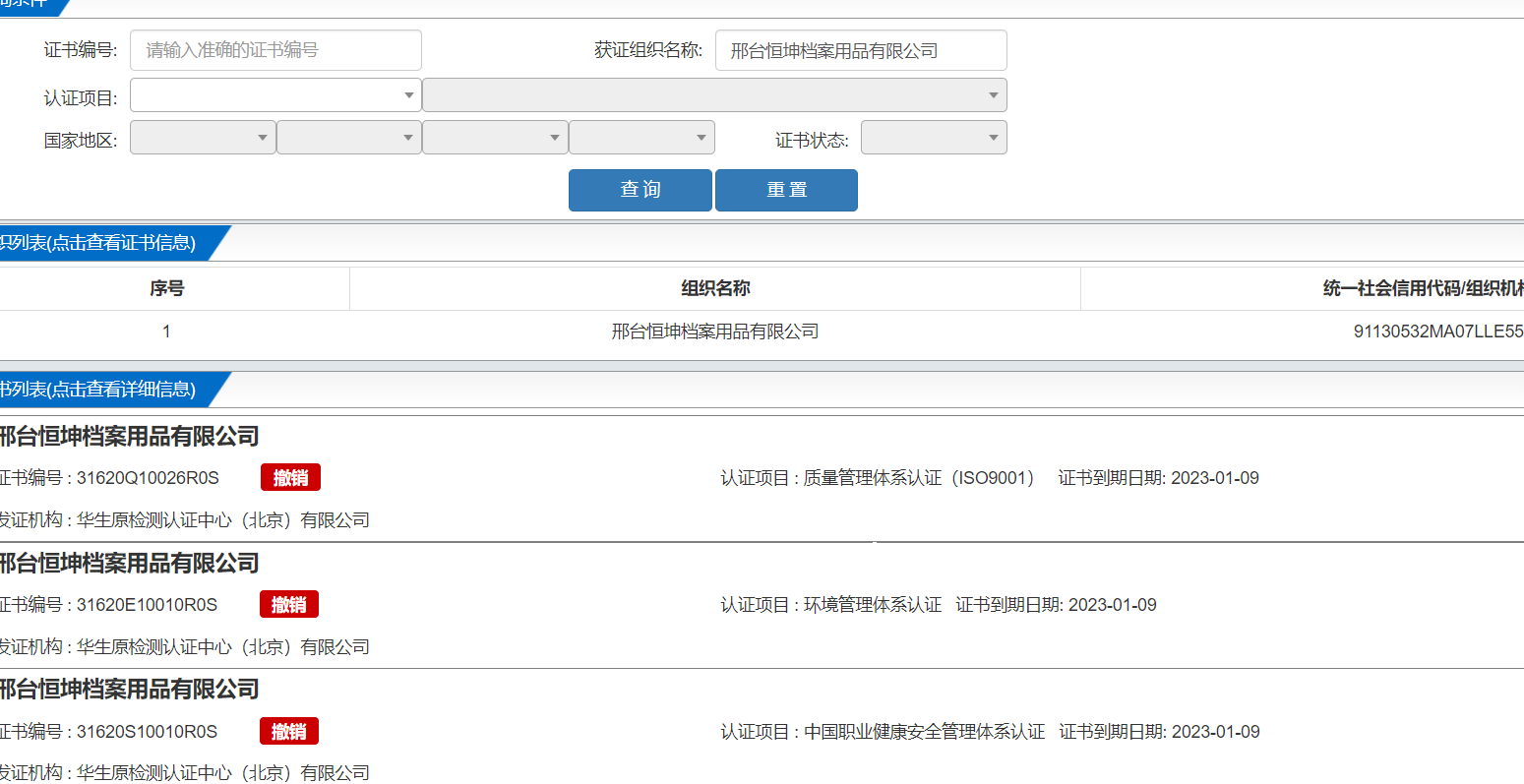Open the 证书状态 dropdown

pos(934,138)
